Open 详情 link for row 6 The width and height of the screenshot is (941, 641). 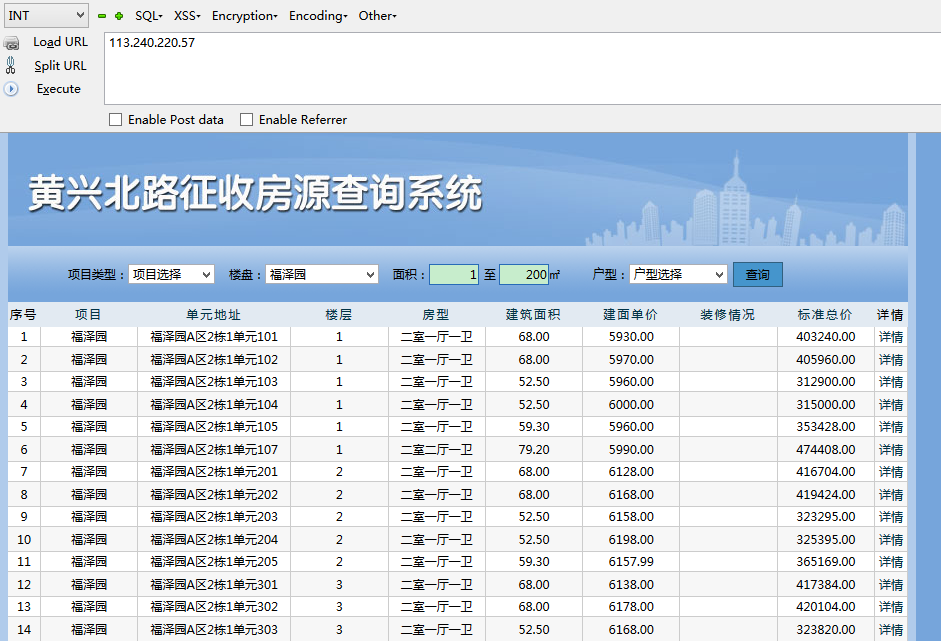coord(891,450)
